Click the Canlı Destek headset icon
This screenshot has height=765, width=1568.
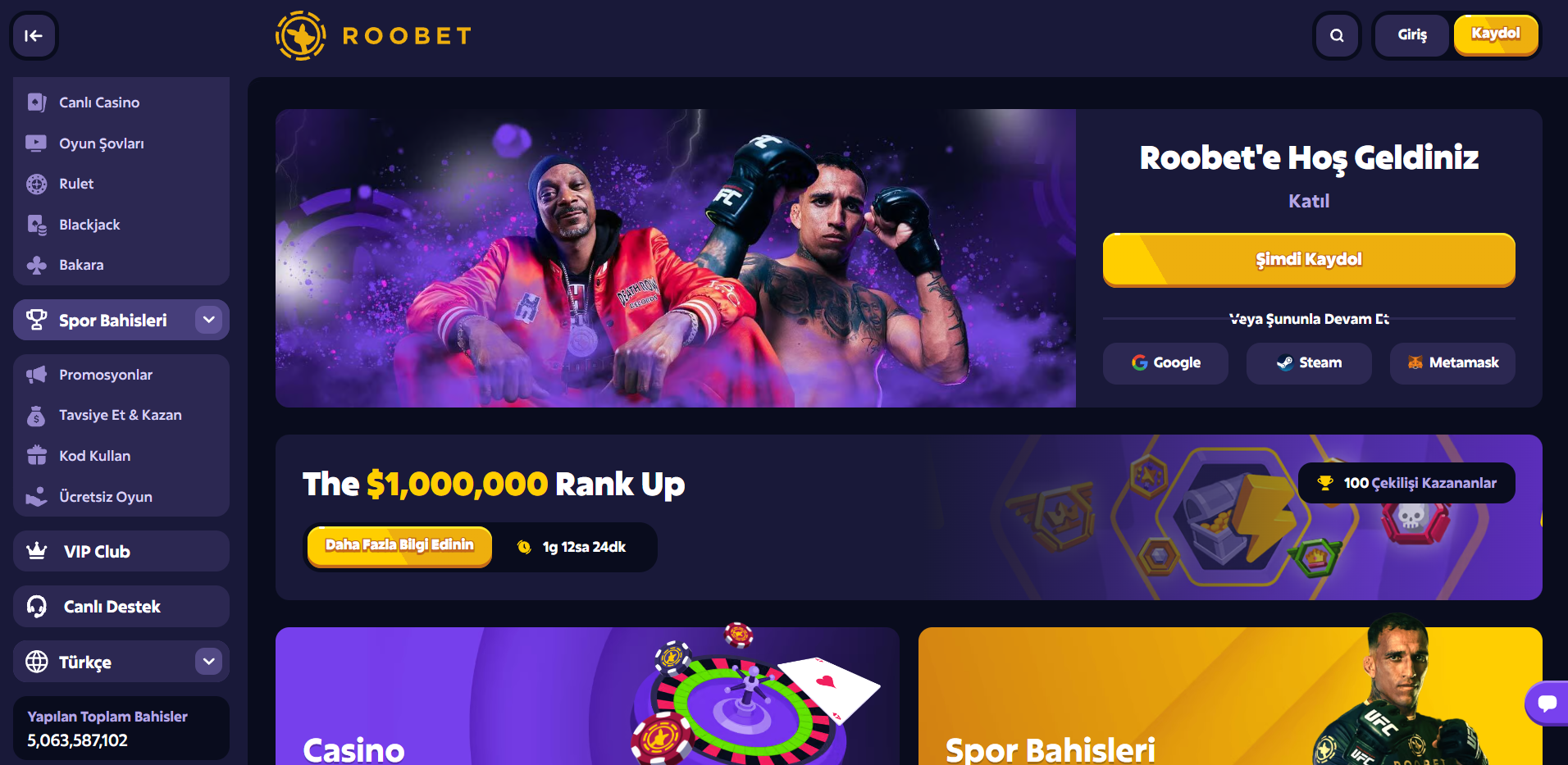37,606
